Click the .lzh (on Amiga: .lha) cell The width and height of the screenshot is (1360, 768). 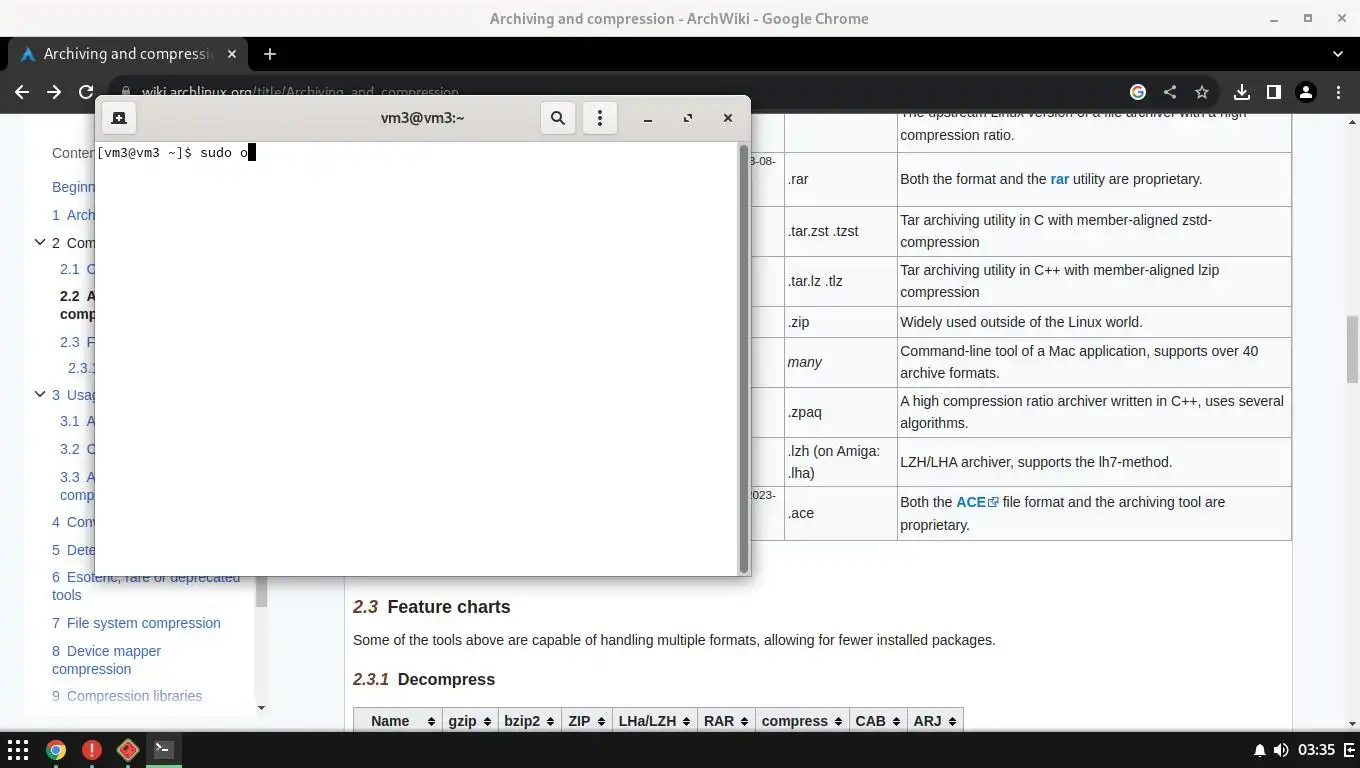[840, 462]
